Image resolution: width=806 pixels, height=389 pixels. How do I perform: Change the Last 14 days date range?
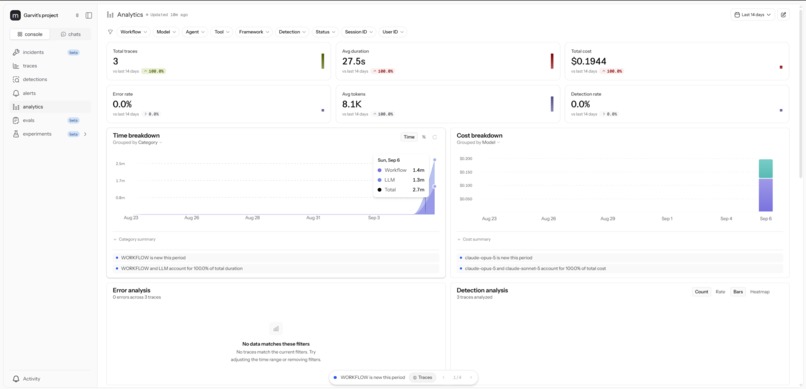tap(753, 15)
